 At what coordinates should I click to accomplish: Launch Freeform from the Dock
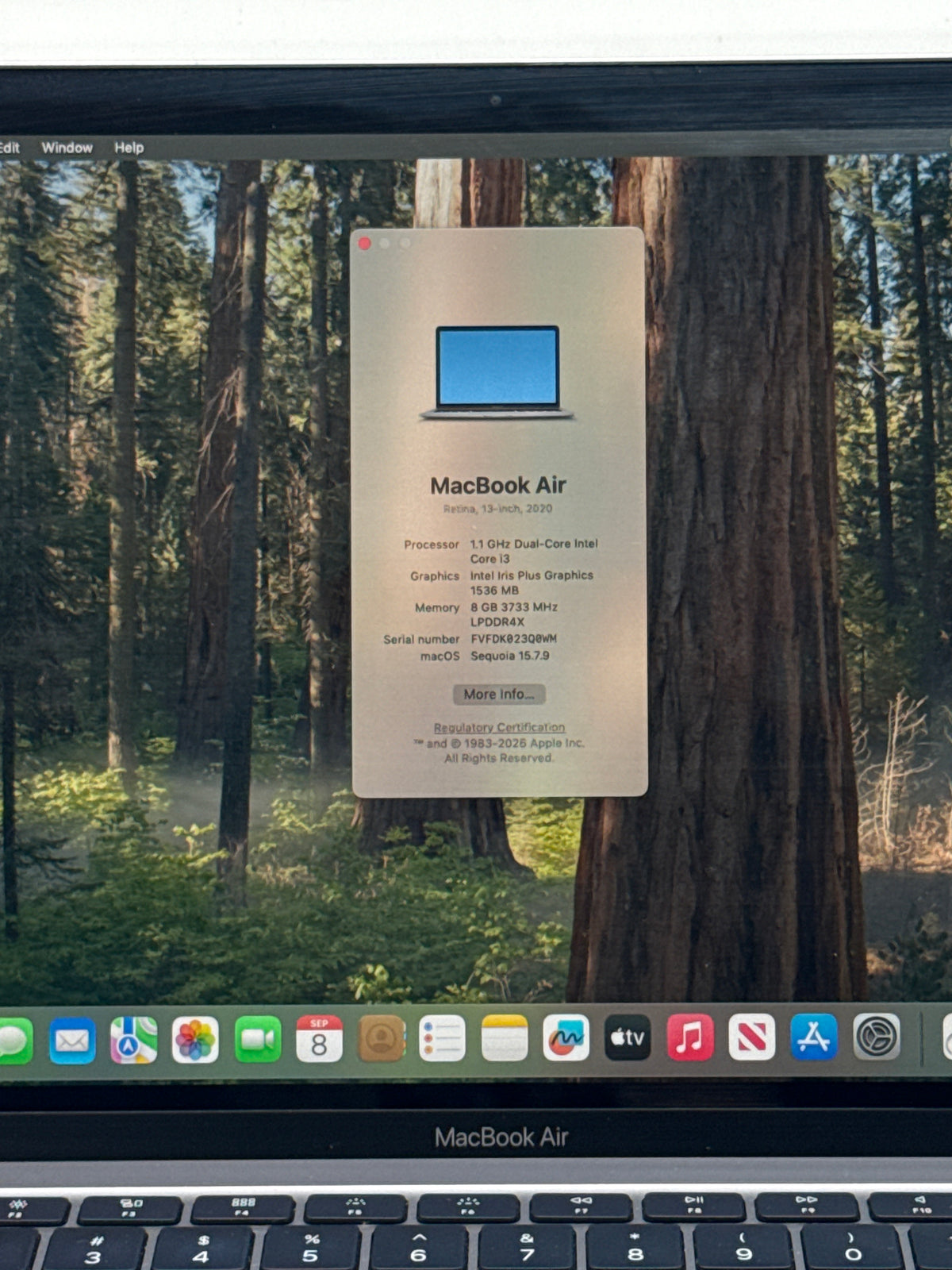[x=566, y=1037]
